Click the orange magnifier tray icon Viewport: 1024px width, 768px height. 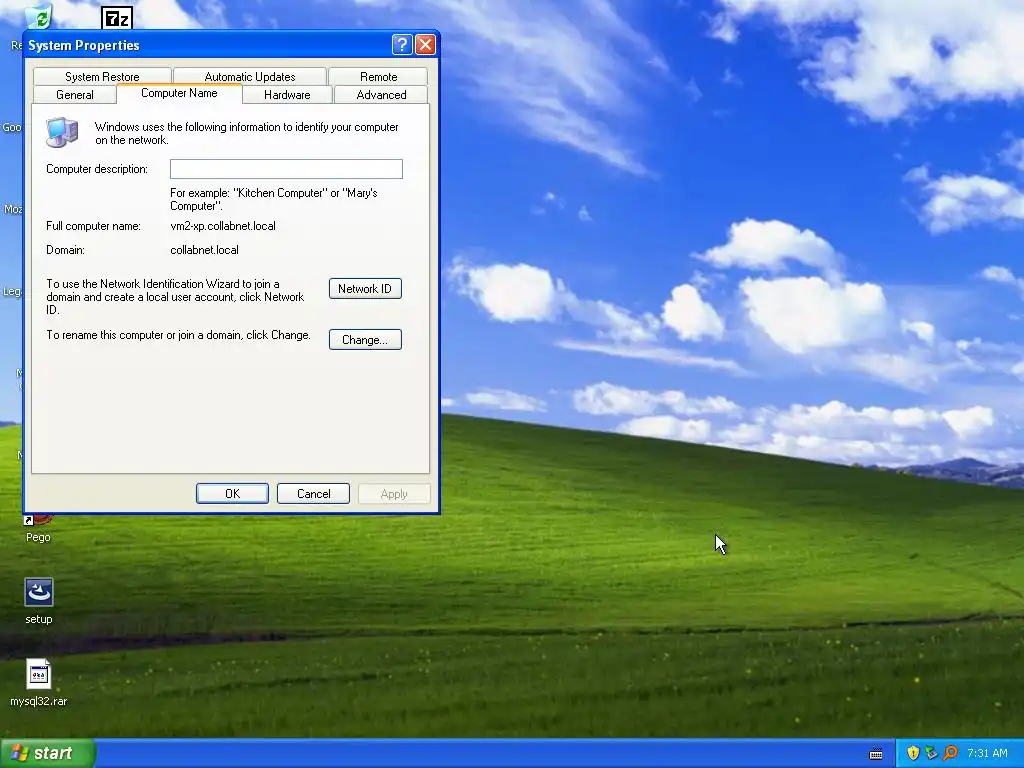click(950, 753)
